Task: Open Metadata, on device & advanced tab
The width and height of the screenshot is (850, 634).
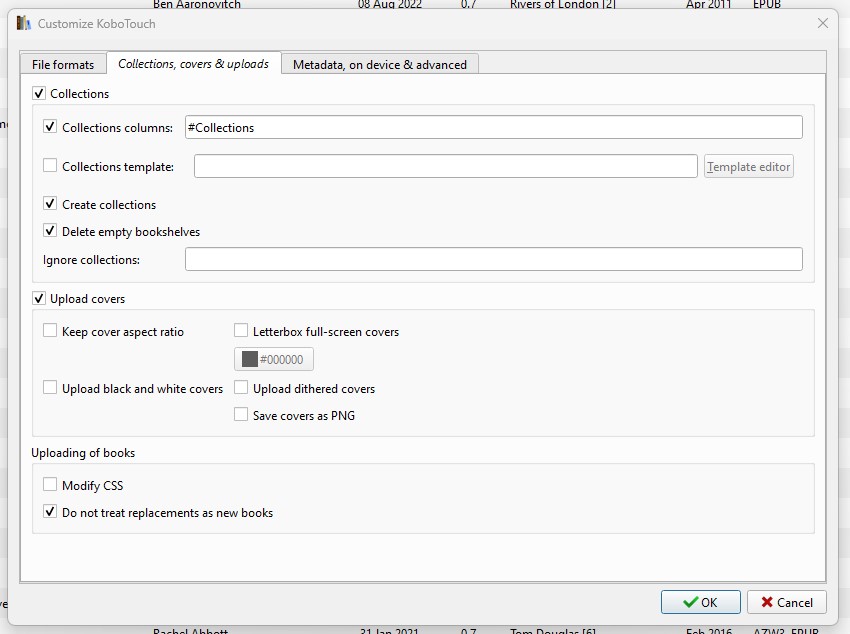Action: pos(379,64)
